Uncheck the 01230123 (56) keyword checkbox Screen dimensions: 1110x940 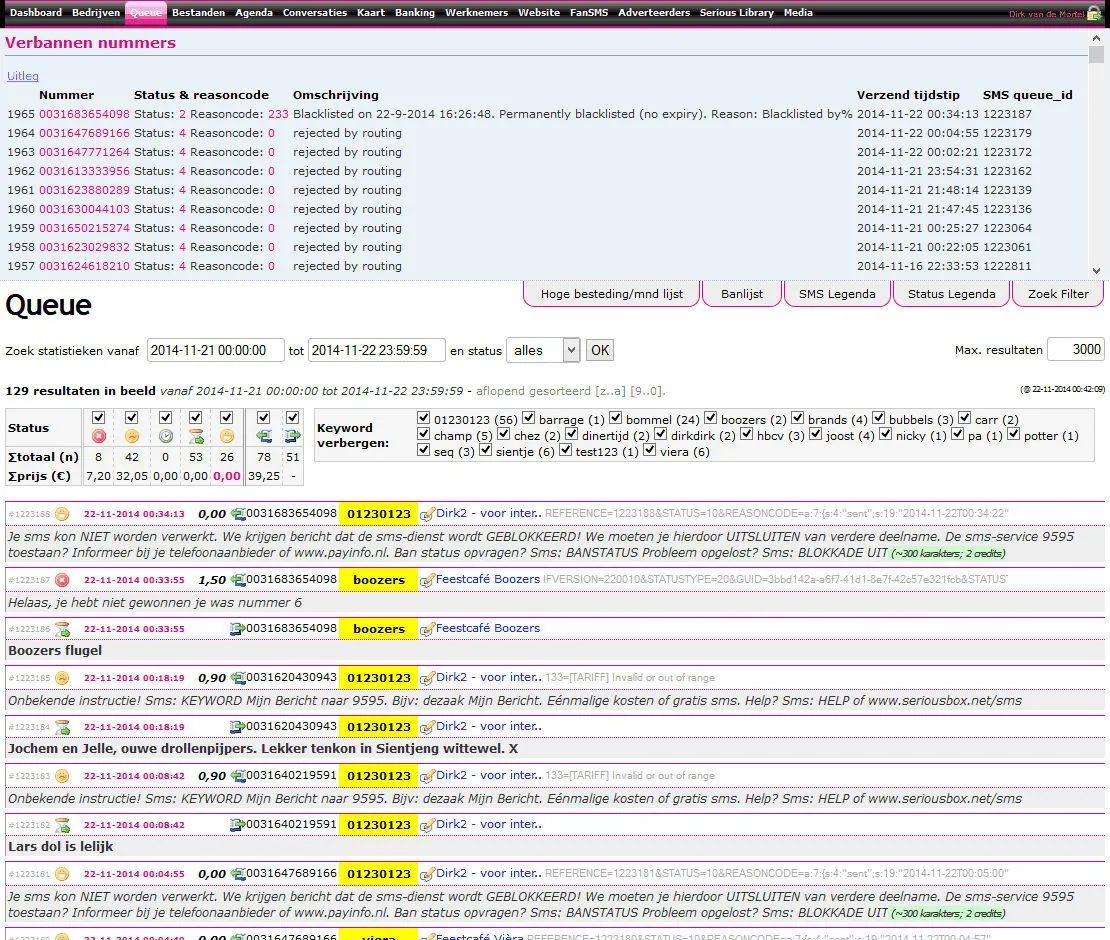[x=423, y=418]
